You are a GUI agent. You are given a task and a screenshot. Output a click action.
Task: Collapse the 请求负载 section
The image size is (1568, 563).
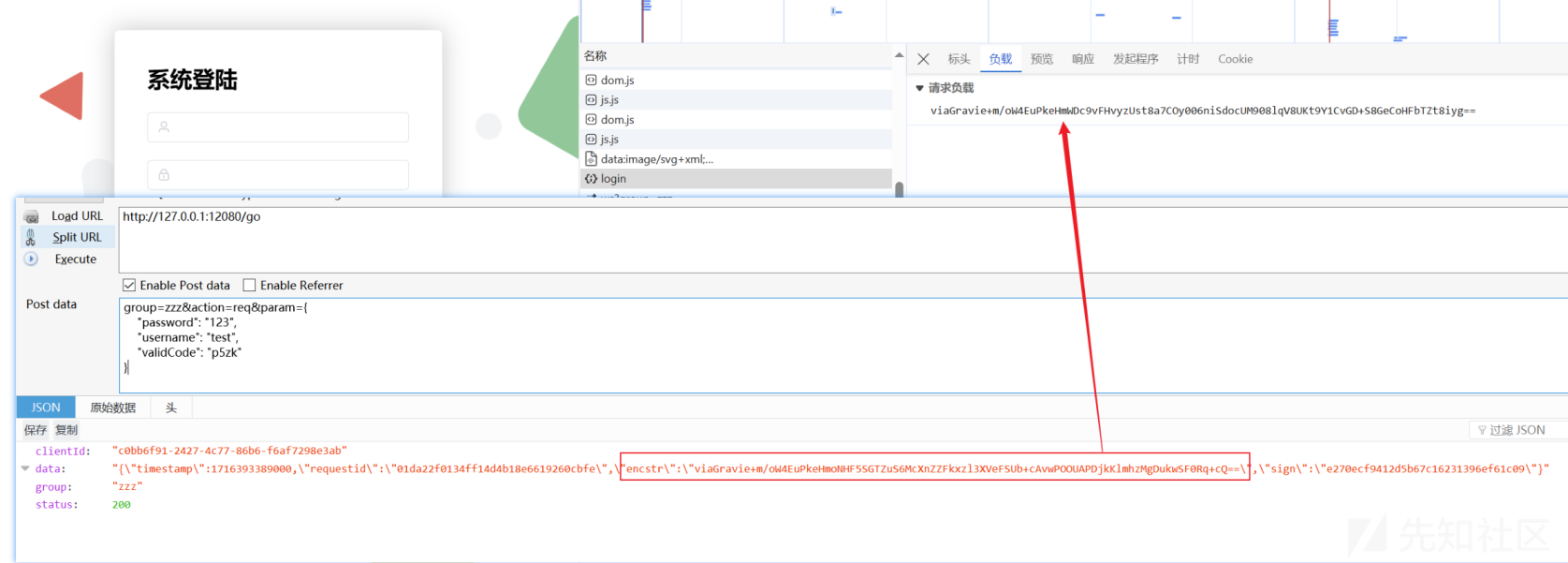pyautogui.click(x=919, y=88)
